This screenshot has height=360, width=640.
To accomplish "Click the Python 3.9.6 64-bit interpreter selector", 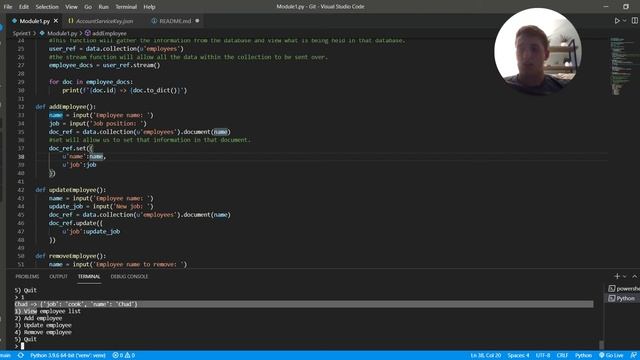I will coord(68,356).
